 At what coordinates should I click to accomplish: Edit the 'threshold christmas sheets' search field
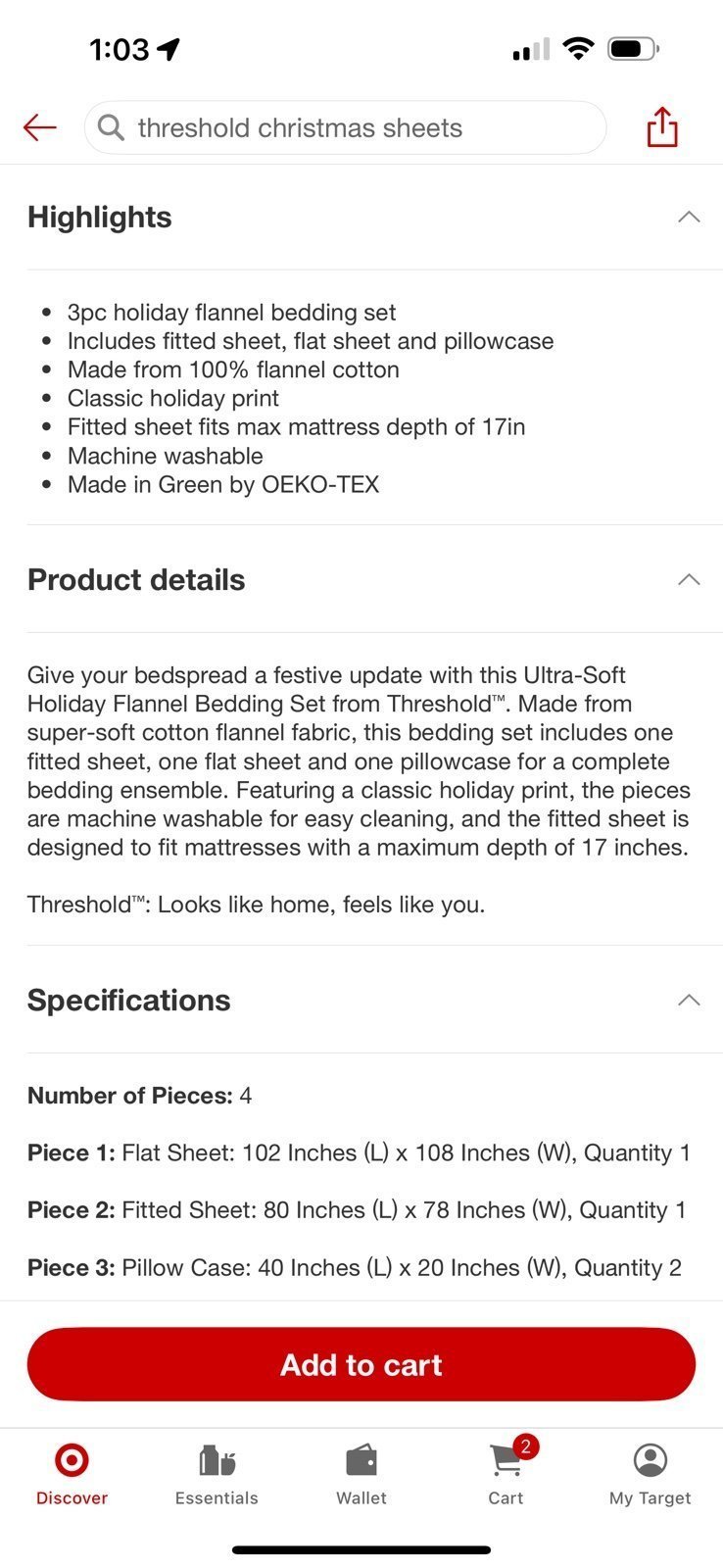point(345,127)
